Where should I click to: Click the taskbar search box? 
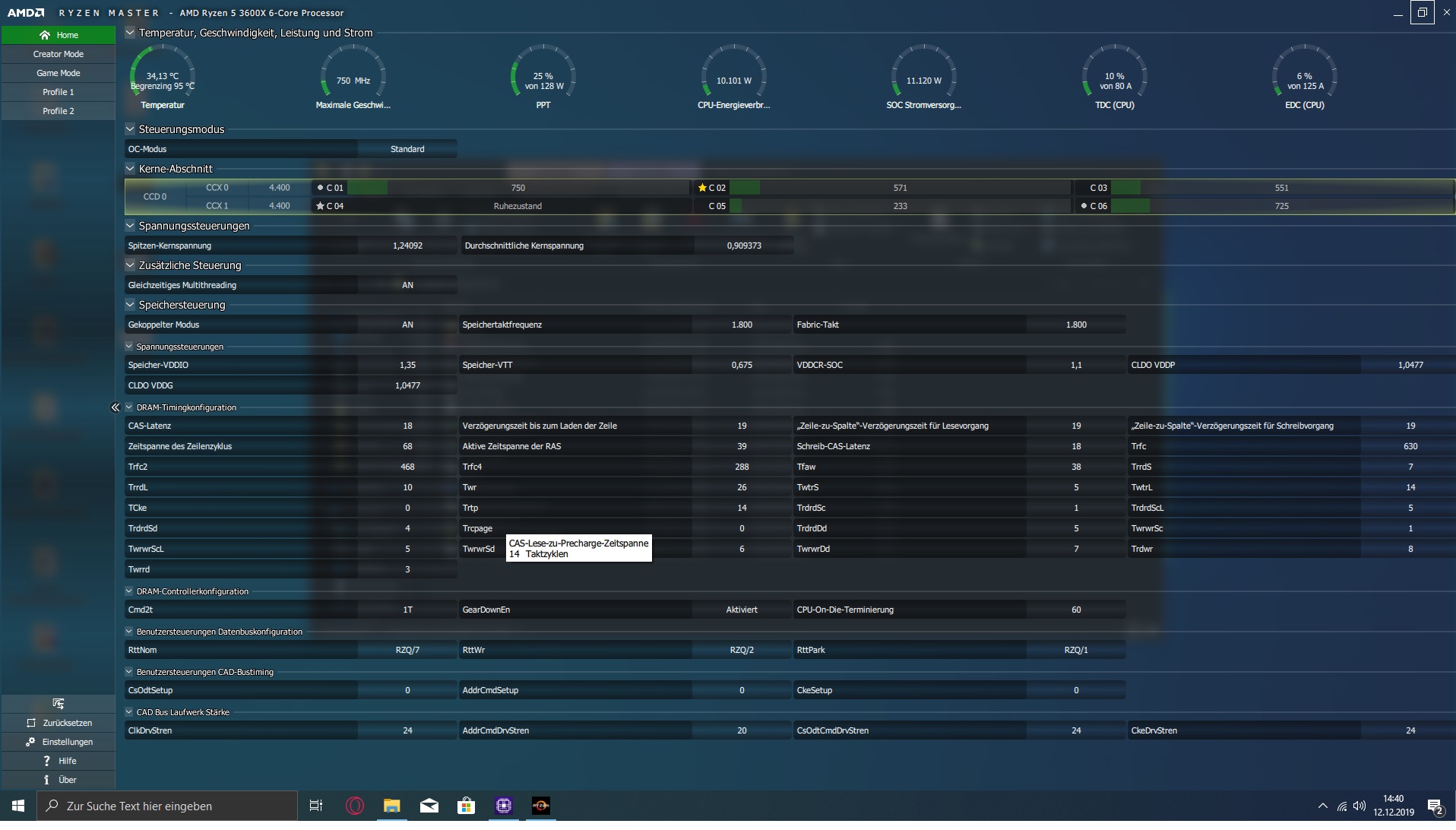[167, 806]
